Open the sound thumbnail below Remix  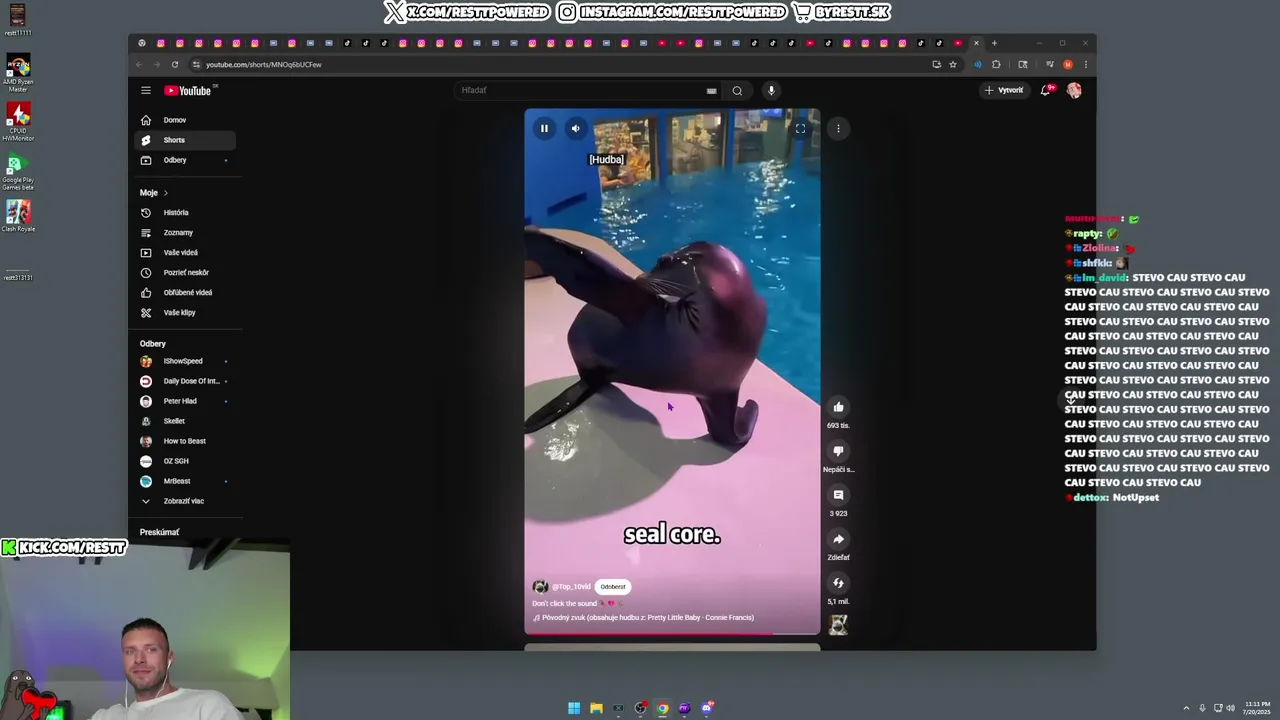(838, 625)
